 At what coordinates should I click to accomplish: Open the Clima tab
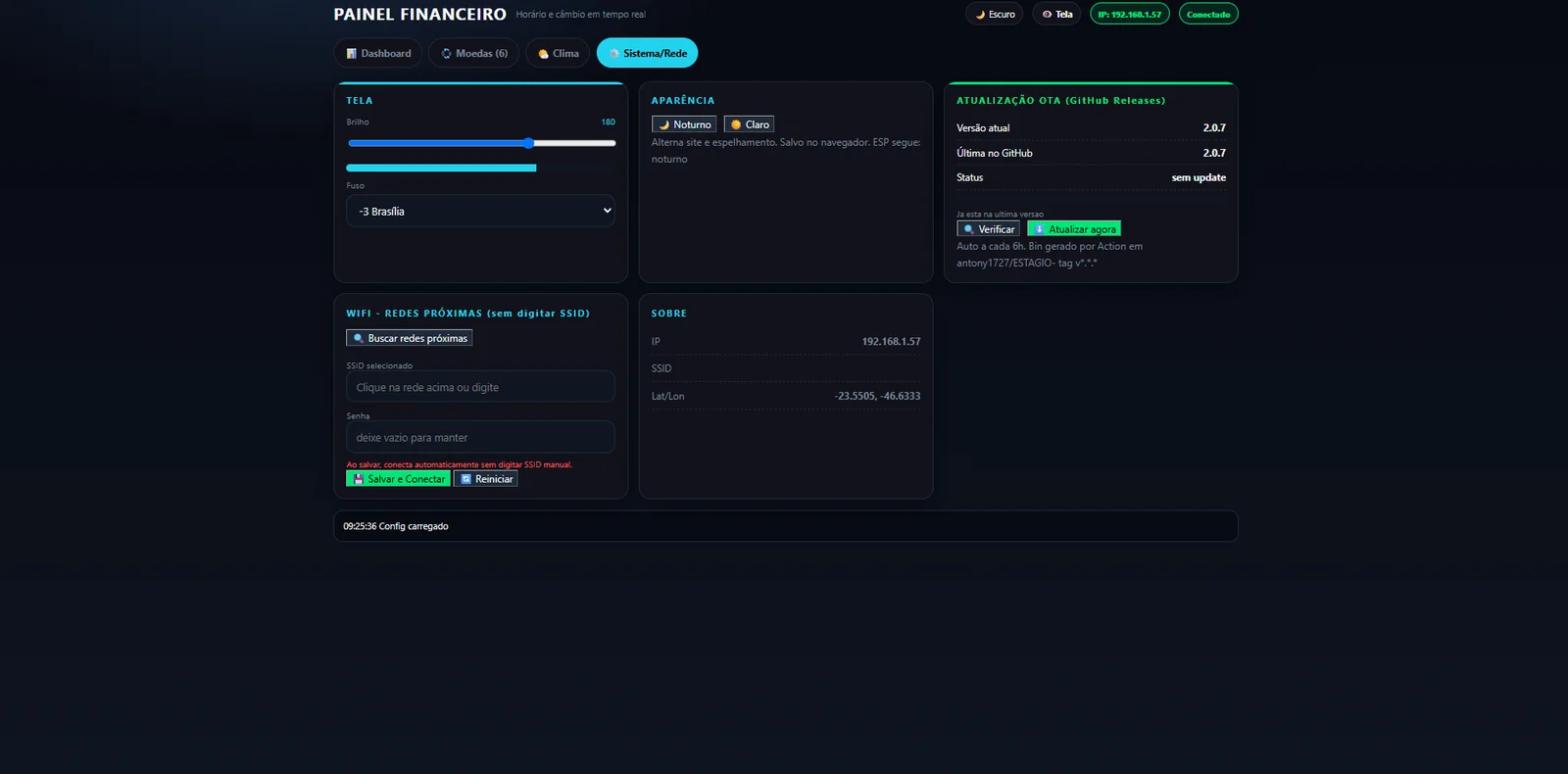(558, 53)
